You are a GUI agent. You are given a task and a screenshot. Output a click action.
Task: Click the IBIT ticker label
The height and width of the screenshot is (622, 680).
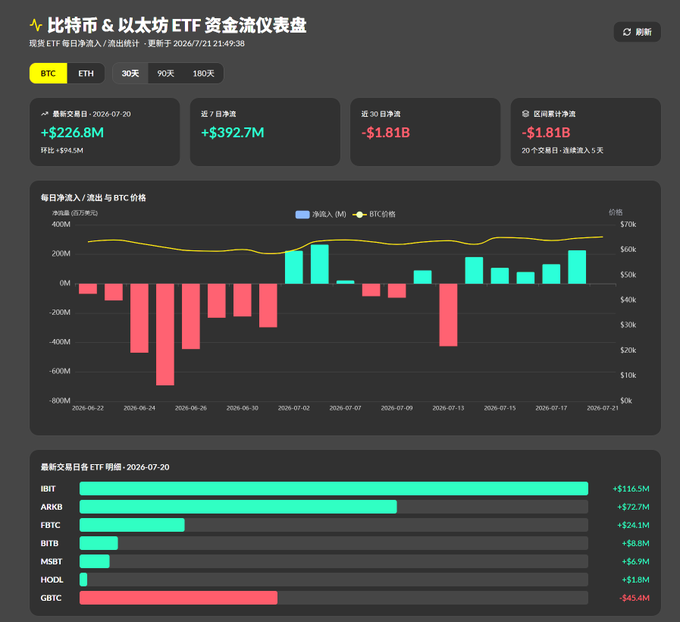pyautogui.click(x=48, y=489)
